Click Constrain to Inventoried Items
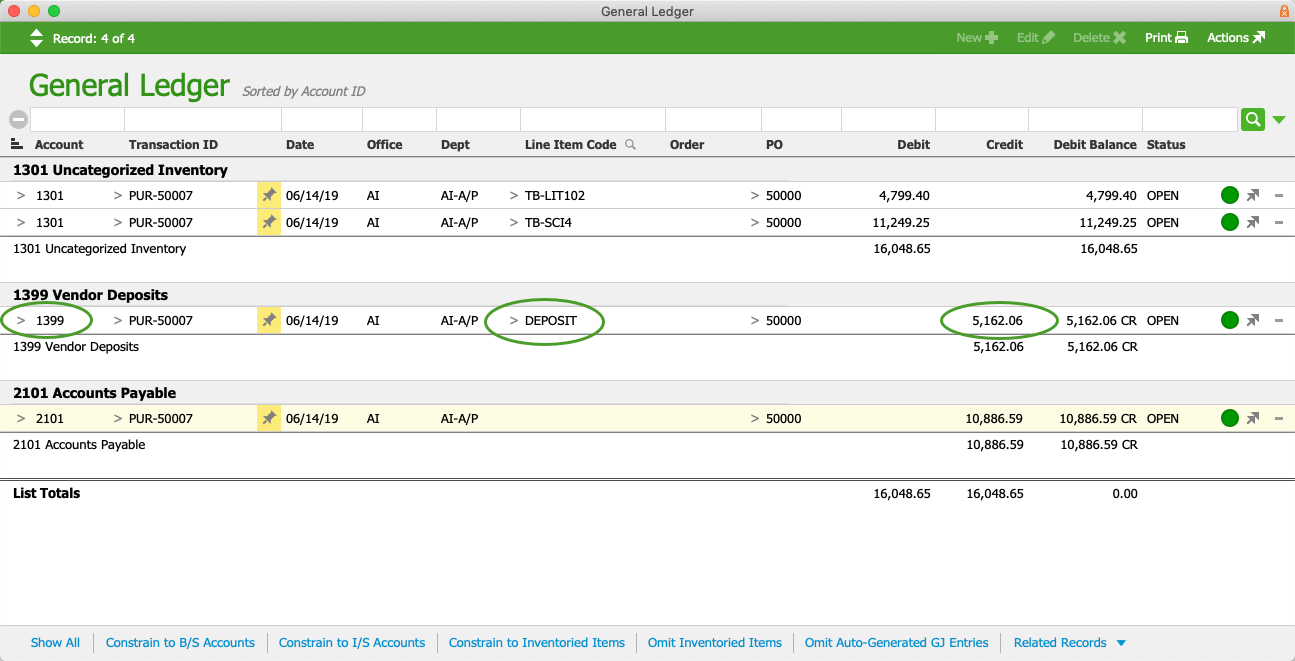The height and width of the screenshot is (661, 1295). click(x=537, y=643)
